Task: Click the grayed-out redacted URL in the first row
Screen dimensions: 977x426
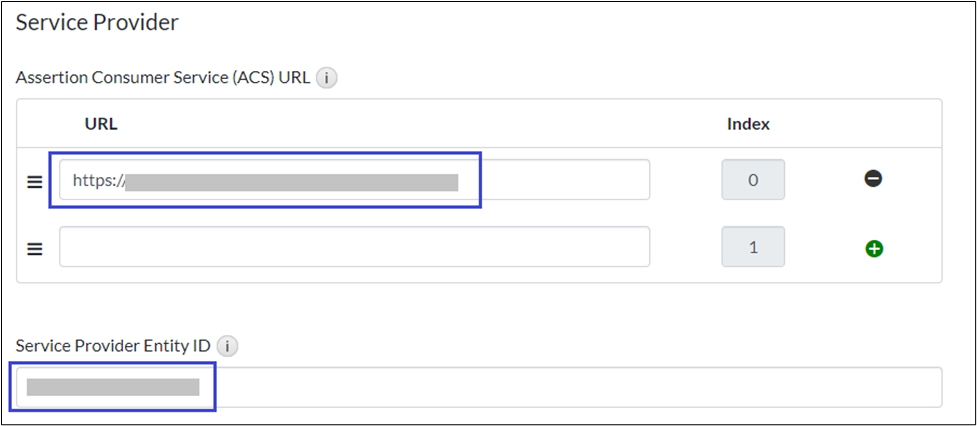Action: (x=292, y=182)
